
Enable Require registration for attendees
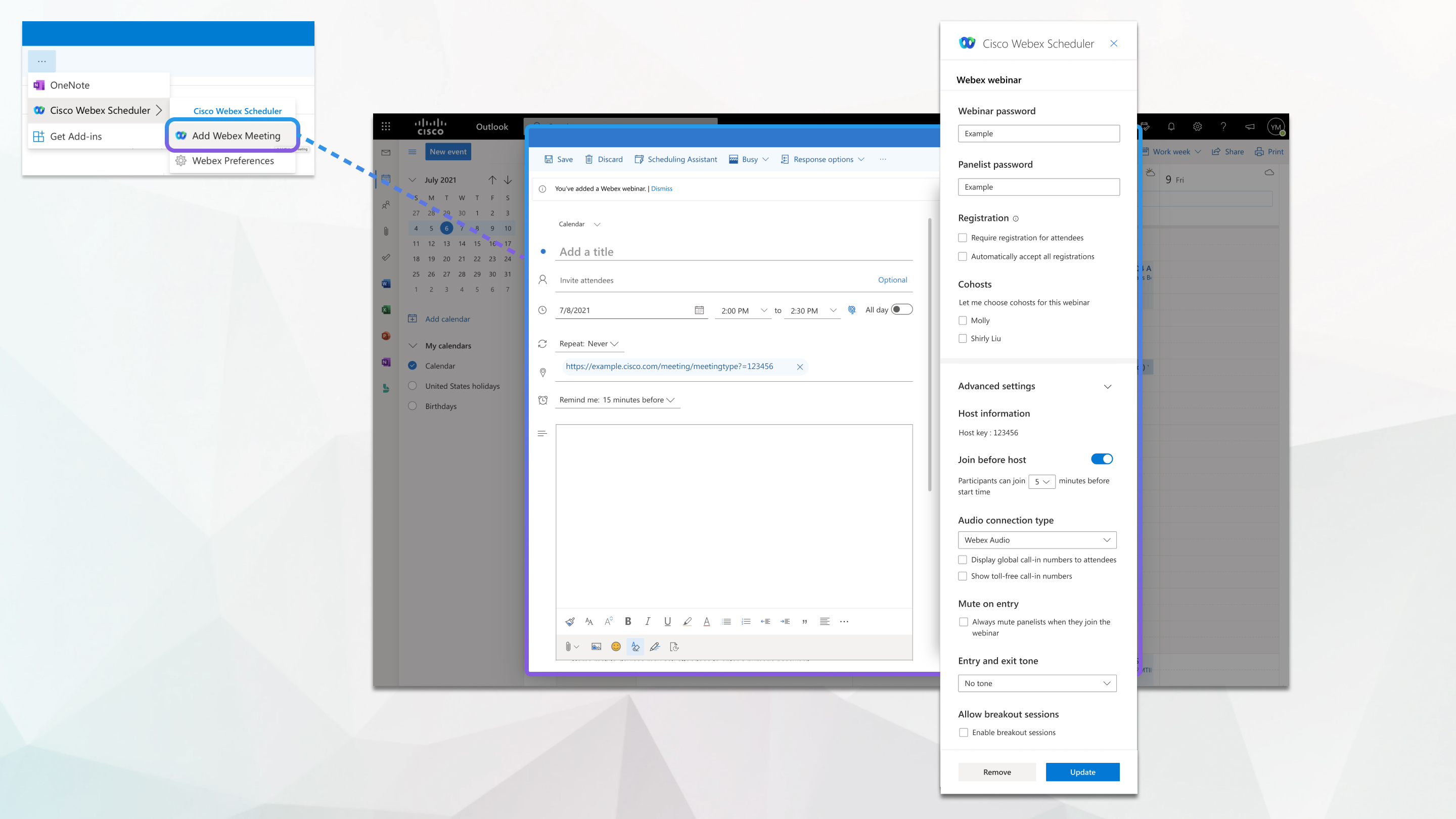pos(962,237)
